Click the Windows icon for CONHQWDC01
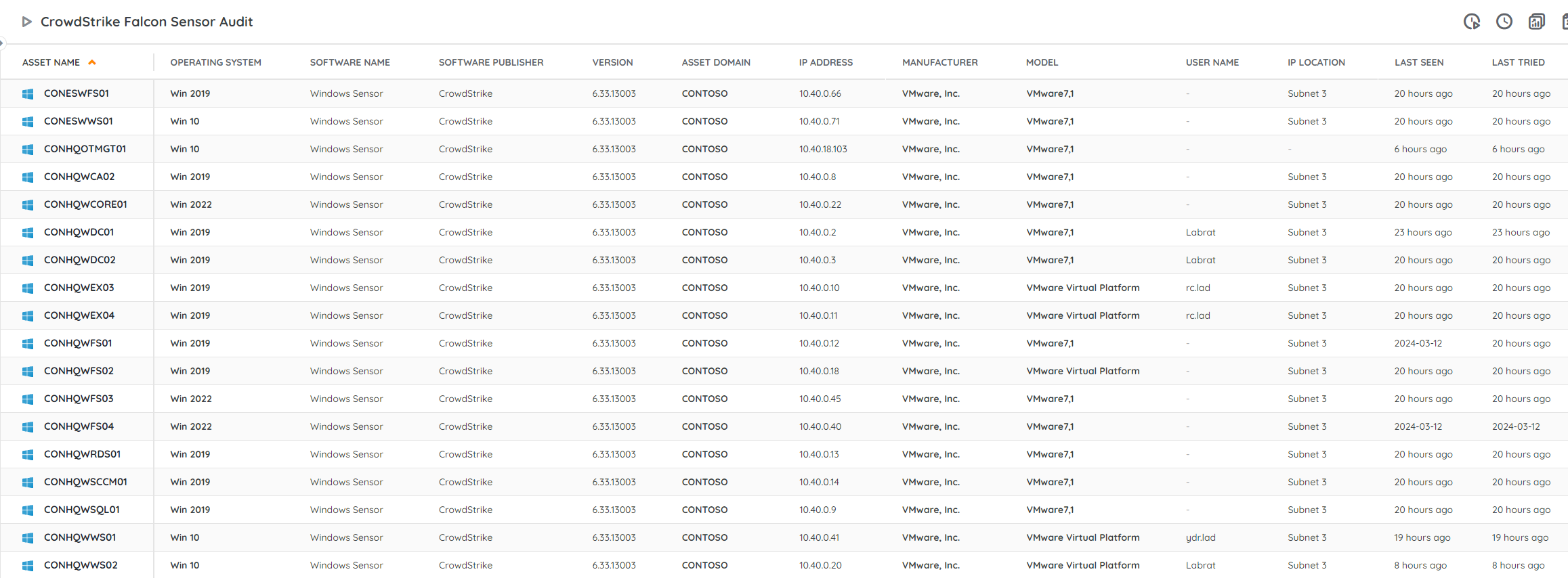The image size is (1568, 578). click(x=28, y=233)
